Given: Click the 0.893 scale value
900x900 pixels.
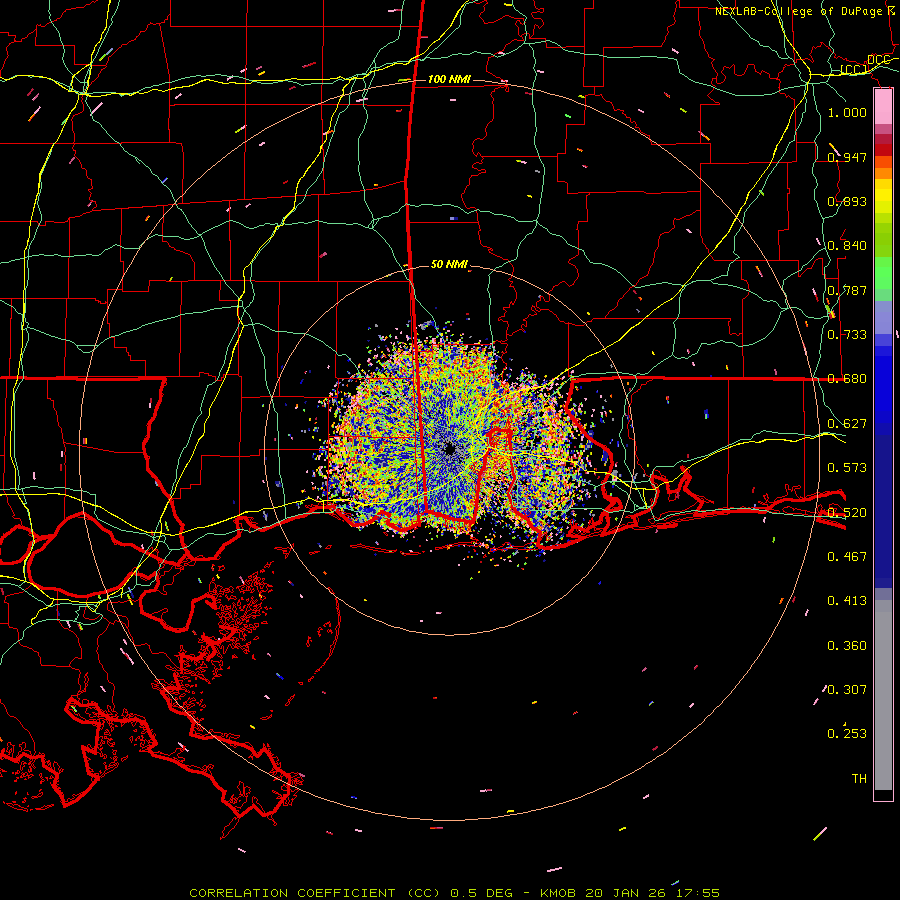Looking at the screenshot, I should click(x=847, y=201).
